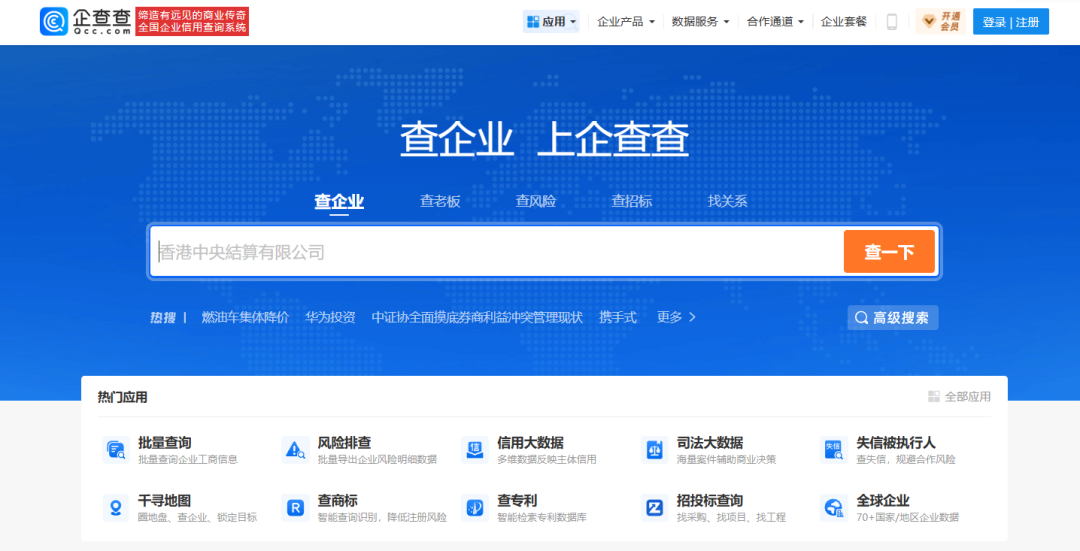
Task: Select the 查企业 tab
Action: click(x=339, y=201)
